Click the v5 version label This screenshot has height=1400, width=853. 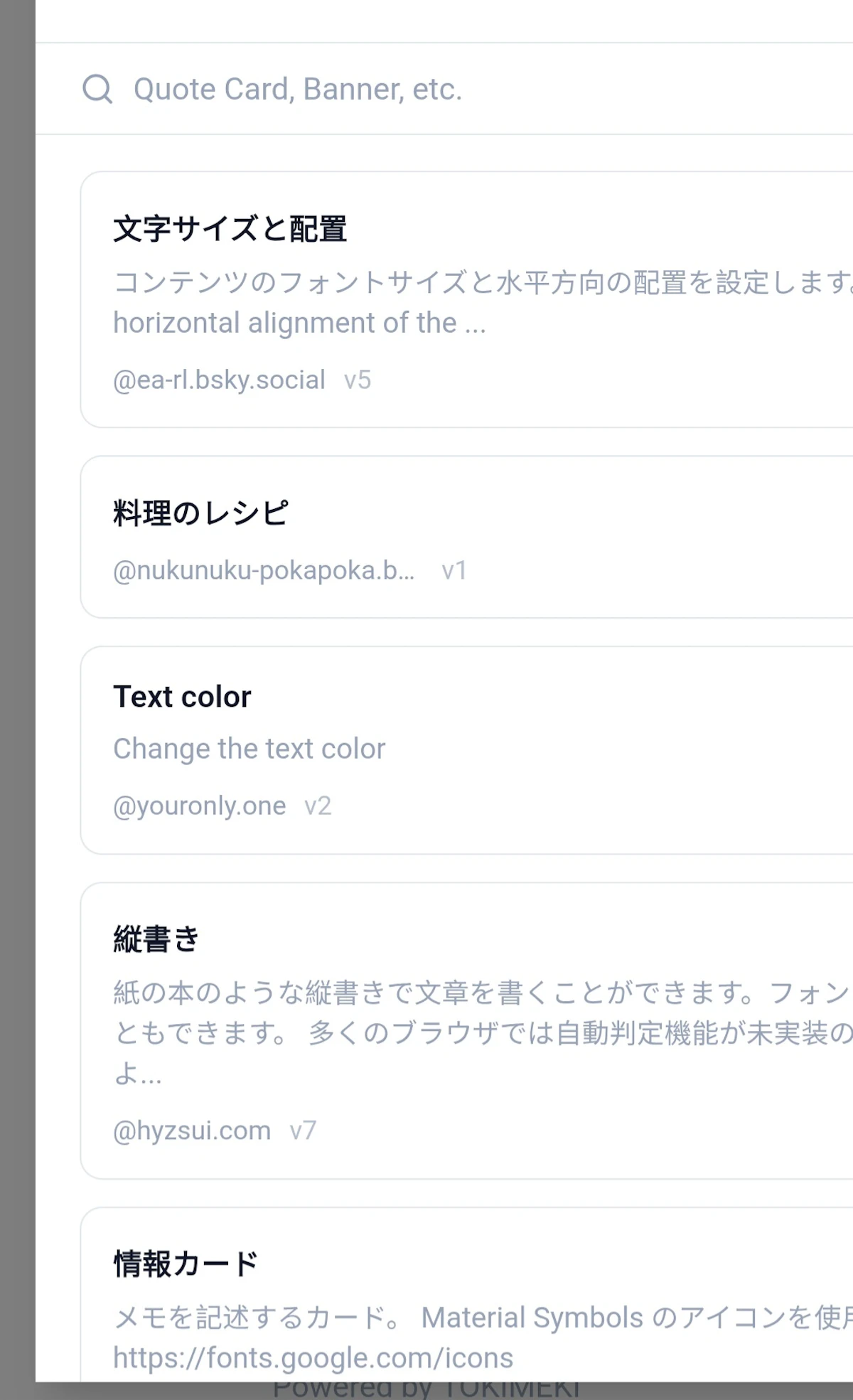(358, 380)
